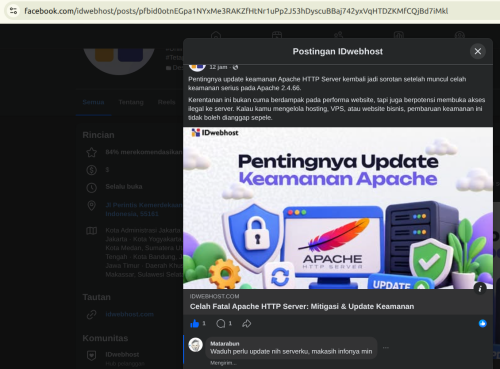Click the info icon on post image

[x=480, y=289]
